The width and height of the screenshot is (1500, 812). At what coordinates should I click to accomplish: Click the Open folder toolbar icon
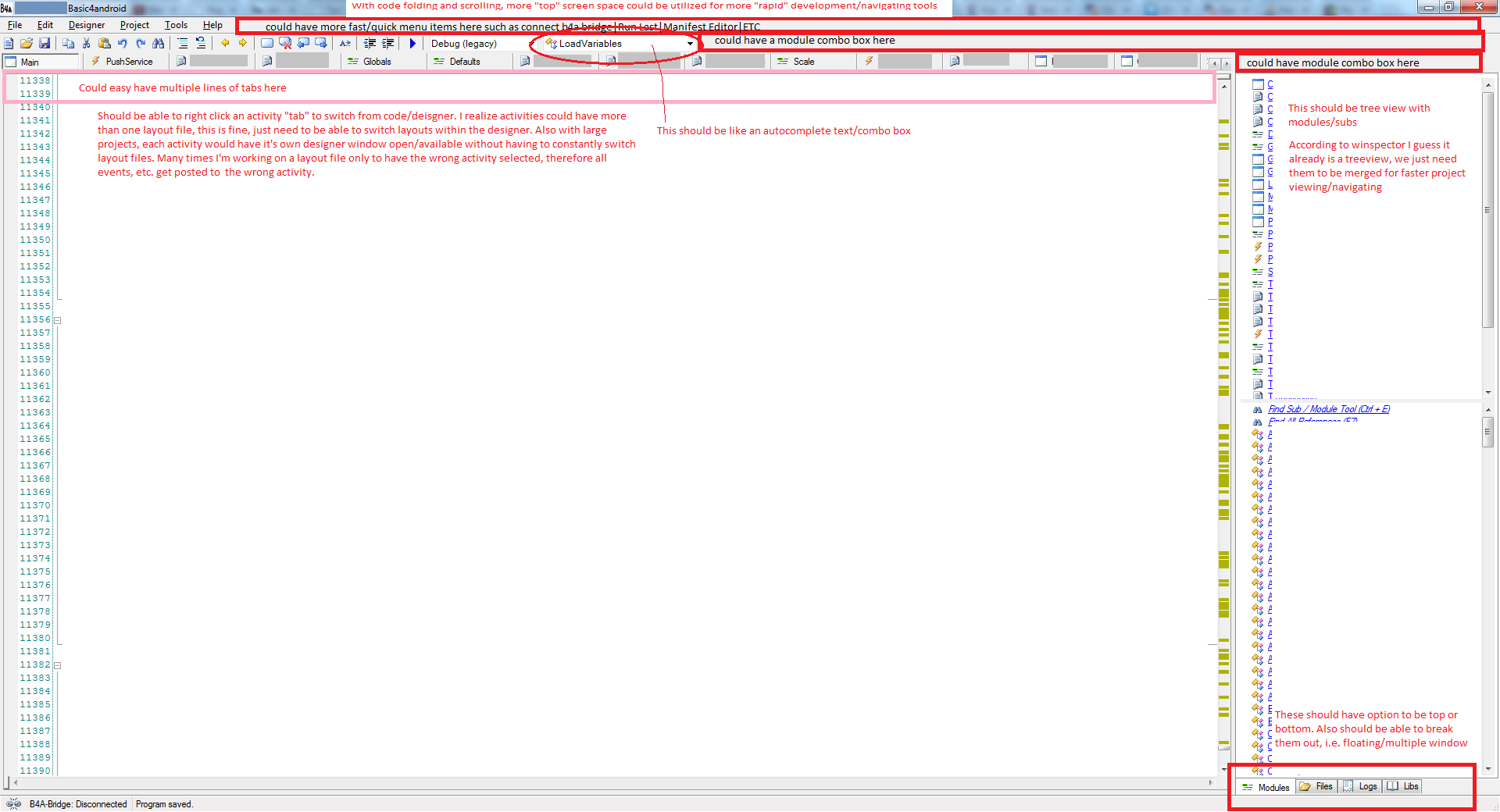[27, 44]
